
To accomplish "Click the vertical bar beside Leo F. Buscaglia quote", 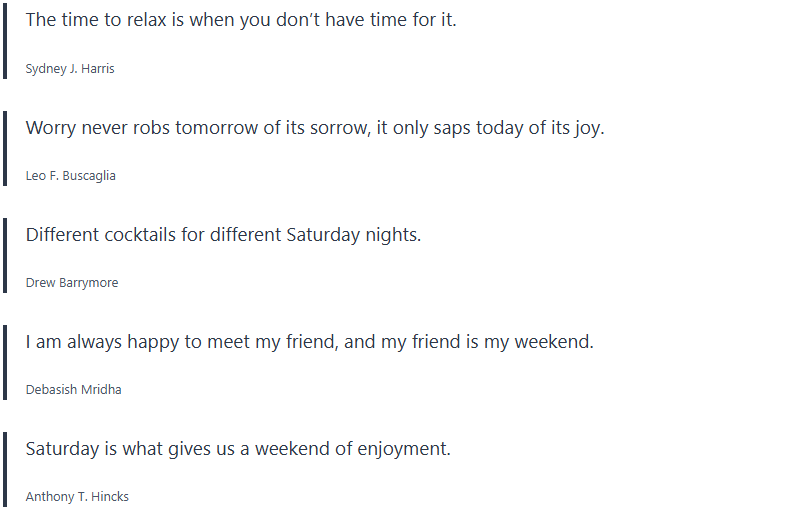I will pos(5,148).
